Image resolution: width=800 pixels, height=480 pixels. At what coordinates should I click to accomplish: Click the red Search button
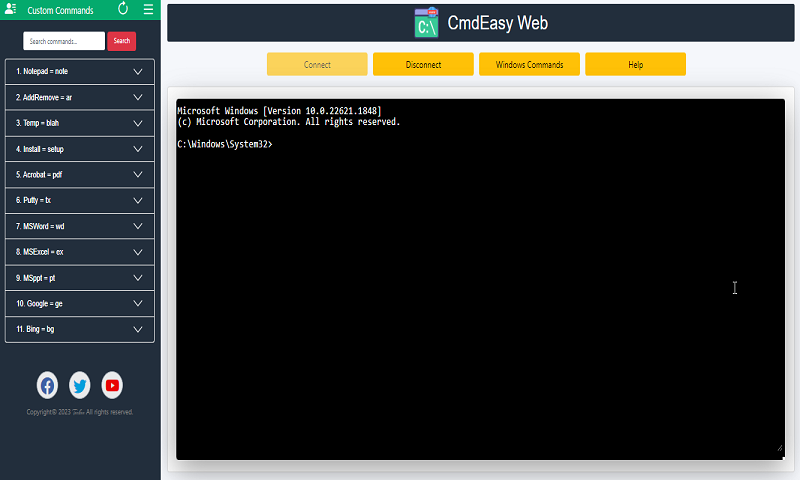tap(121, 41)
